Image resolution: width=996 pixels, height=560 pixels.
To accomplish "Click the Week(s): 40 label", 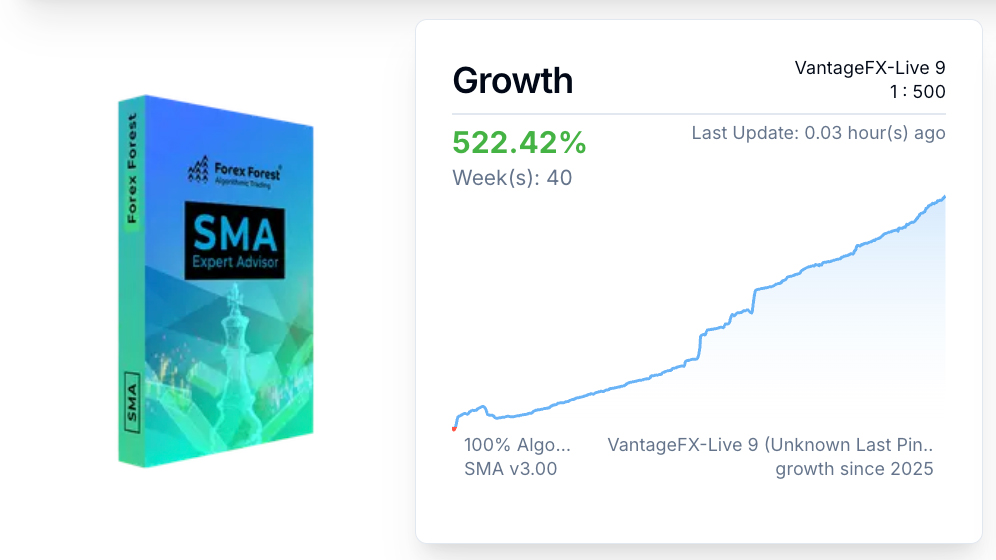I will pyautogui.click(x=512, y=178).
